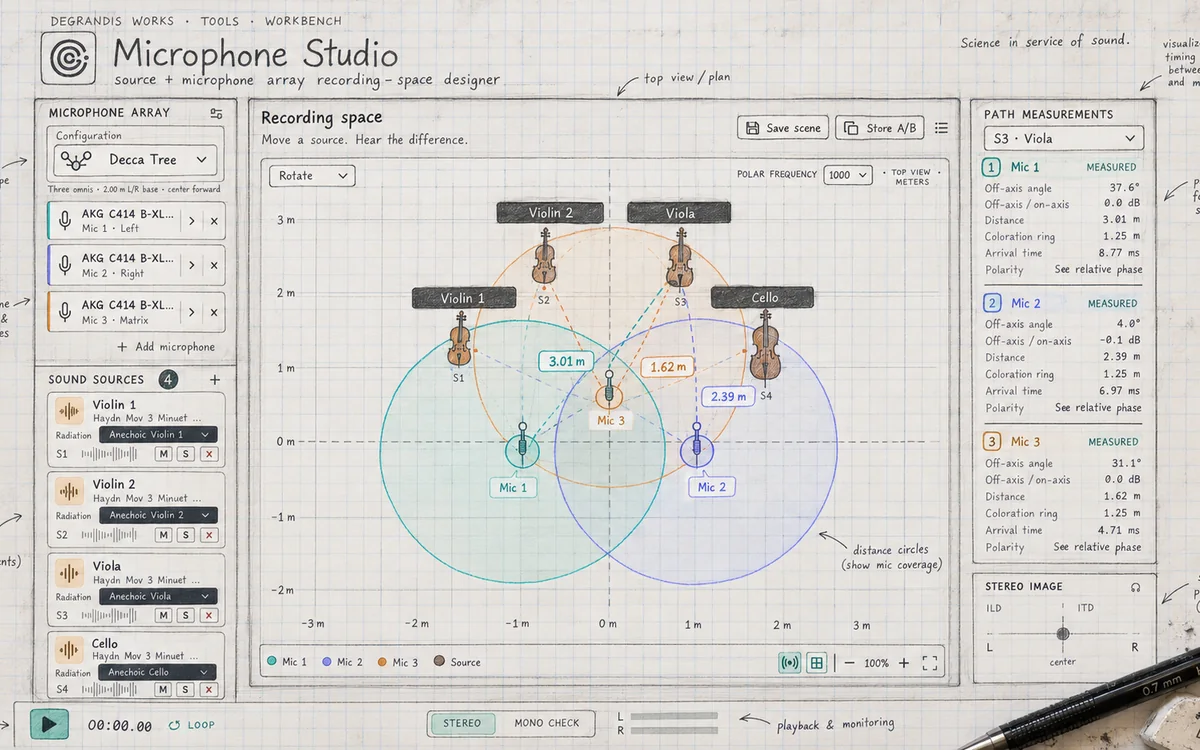Expand Mic 3 Matrix details chevron

coord(192,312)
